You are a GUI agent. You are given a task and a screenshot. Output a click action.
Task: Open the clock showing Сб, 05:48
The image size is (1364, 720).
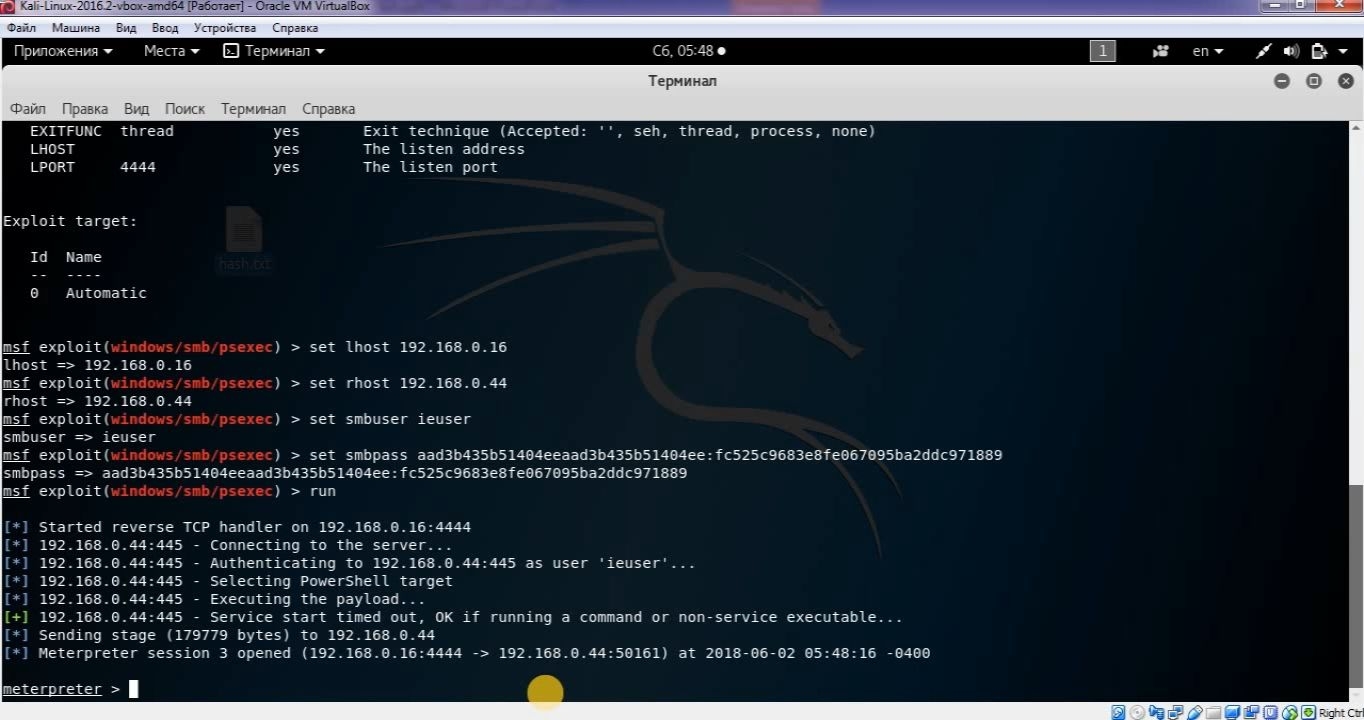click(x=688, y=51)
